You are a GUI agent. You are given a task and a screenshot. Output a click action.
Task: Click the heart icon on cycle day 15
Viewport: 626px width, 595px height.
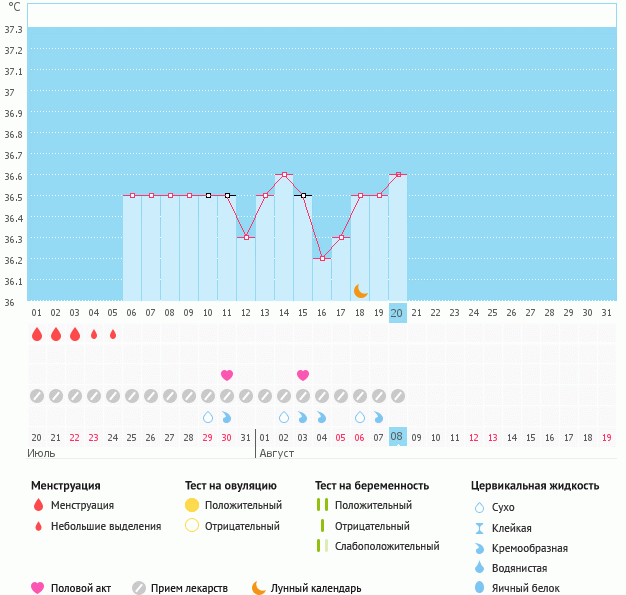pyautogui.click(x=303, y=375)
